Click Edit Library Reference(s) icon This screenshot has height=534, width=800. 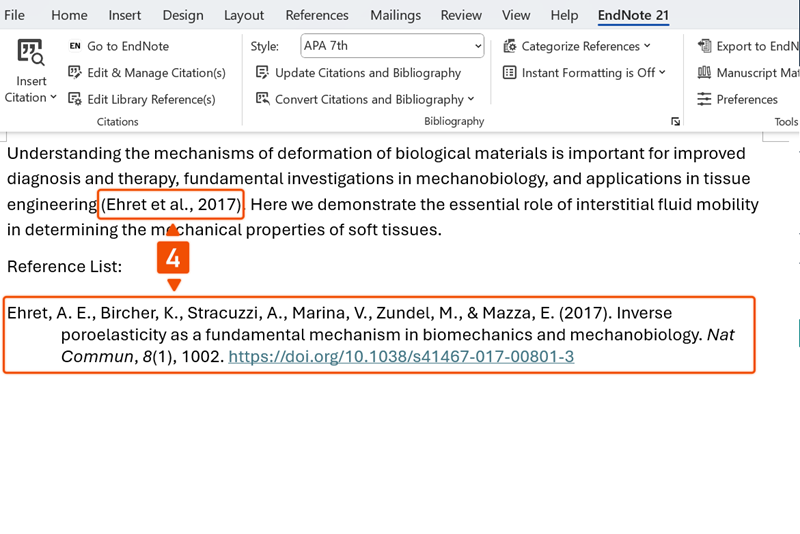click(75, 99)
